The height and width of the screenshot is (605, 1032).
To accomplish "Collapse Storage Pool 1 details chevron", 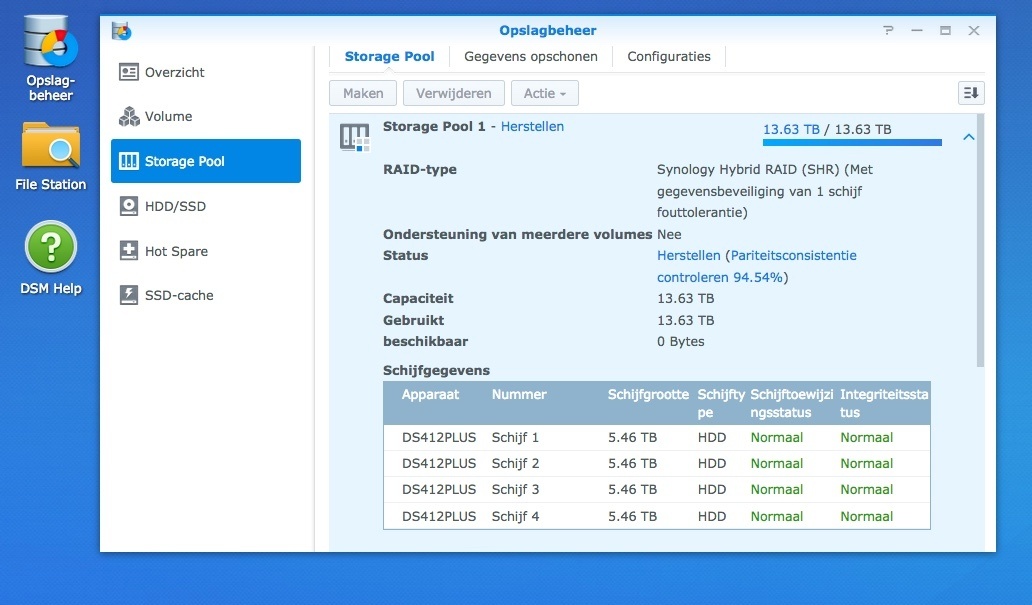I will [968, 137].
